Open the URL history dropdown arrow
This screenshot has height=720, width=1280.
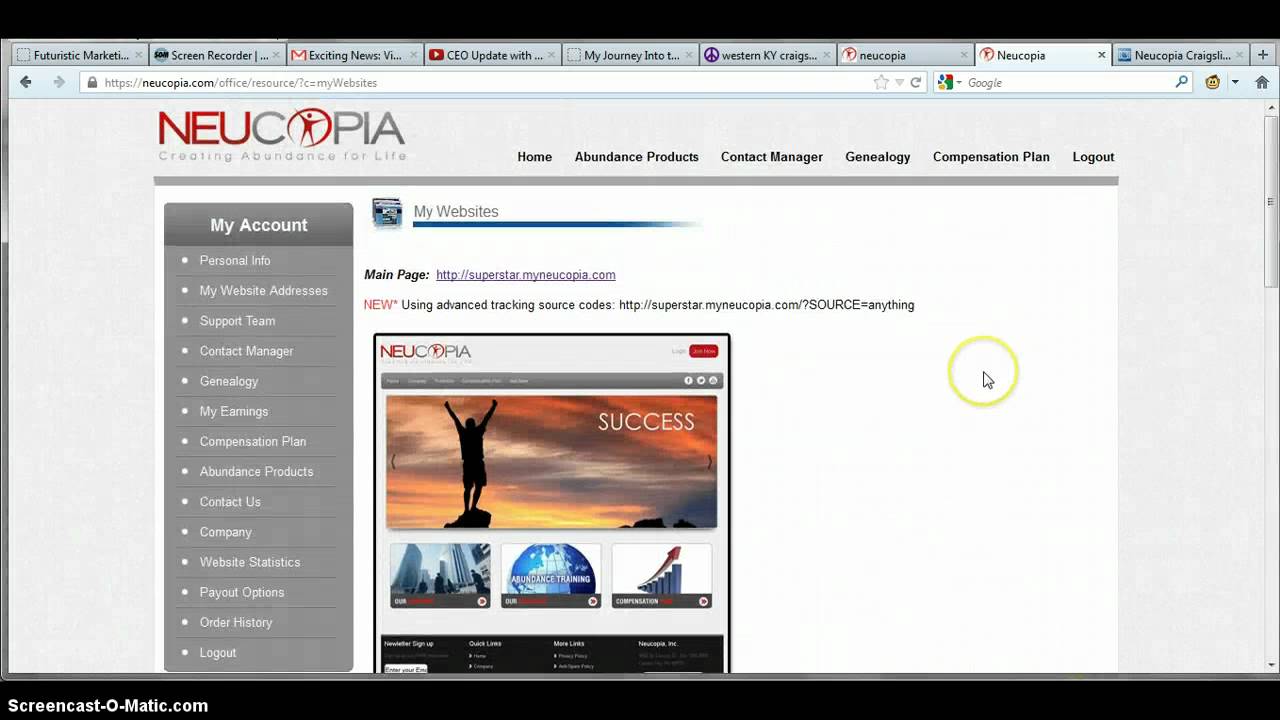click(x=899, y=82)
